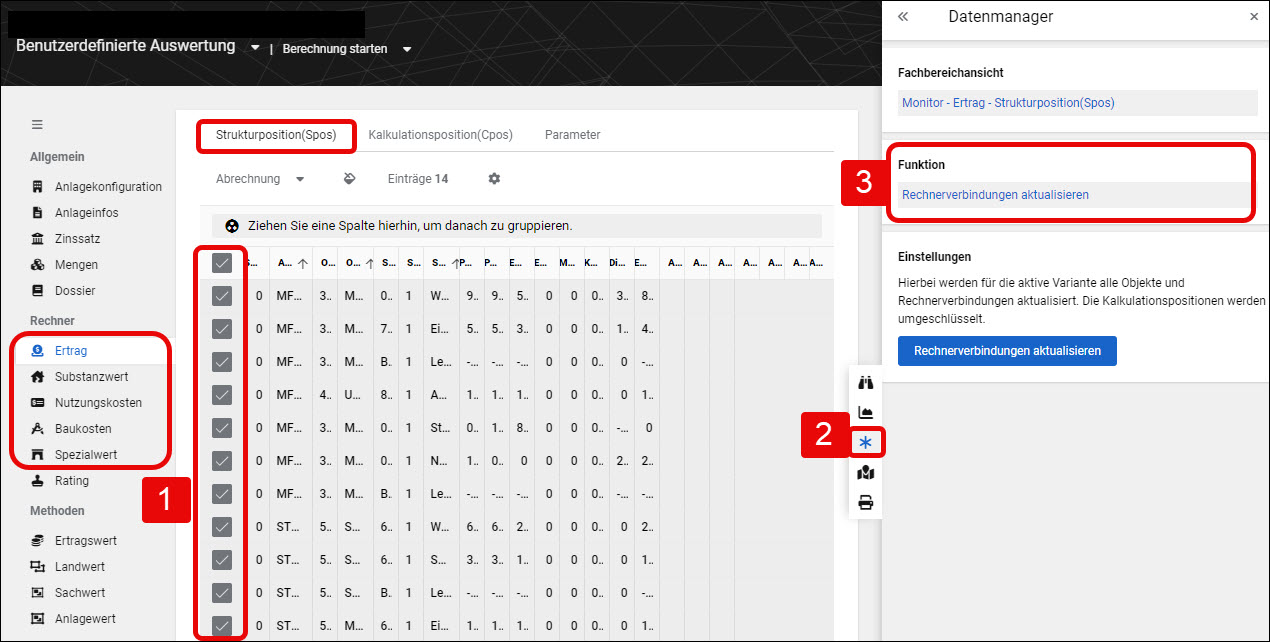The height and width of the screenshot is (642, 1270).
Task: Select the blue asterisk function icon
Action: (866, 442)
